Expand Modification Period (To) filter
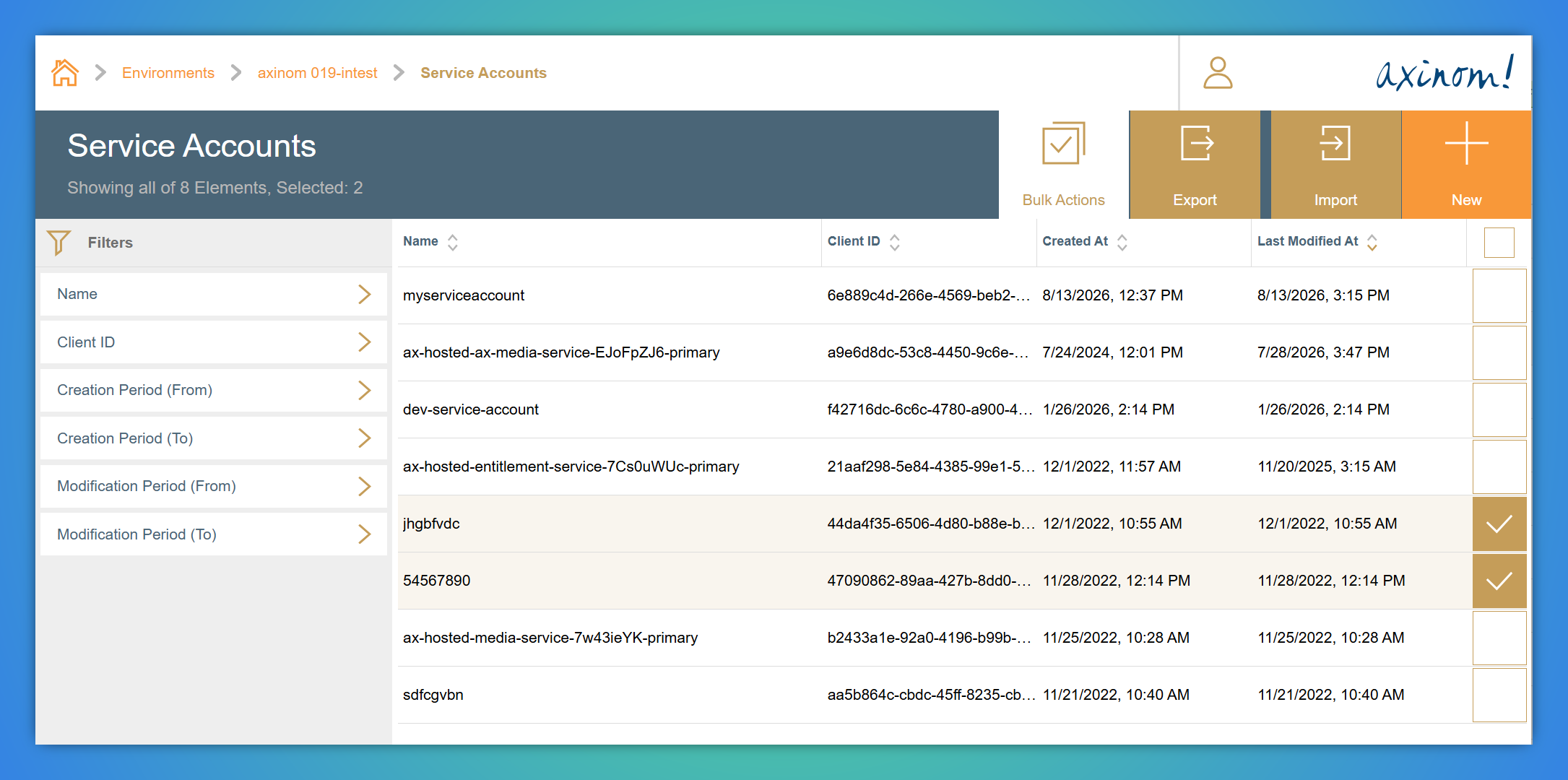This screenshot has width=1568, height=780. tap(214, 534)
